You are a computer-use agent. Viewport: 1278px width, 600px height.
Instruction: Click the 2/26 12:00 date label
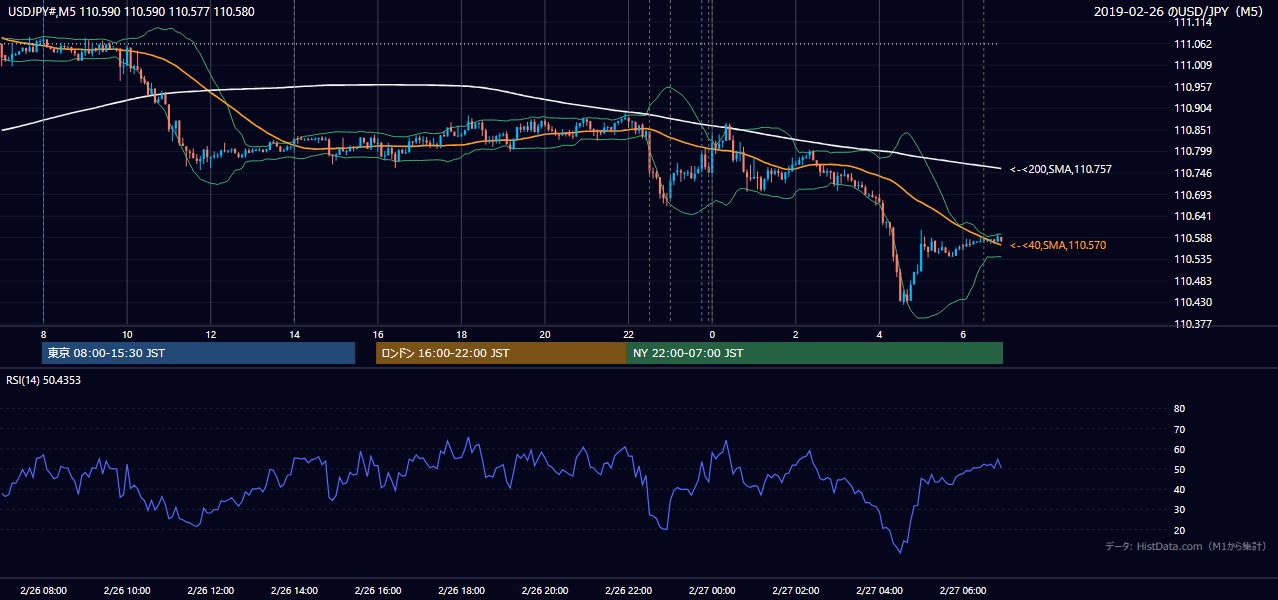click(x=210, y=591)
